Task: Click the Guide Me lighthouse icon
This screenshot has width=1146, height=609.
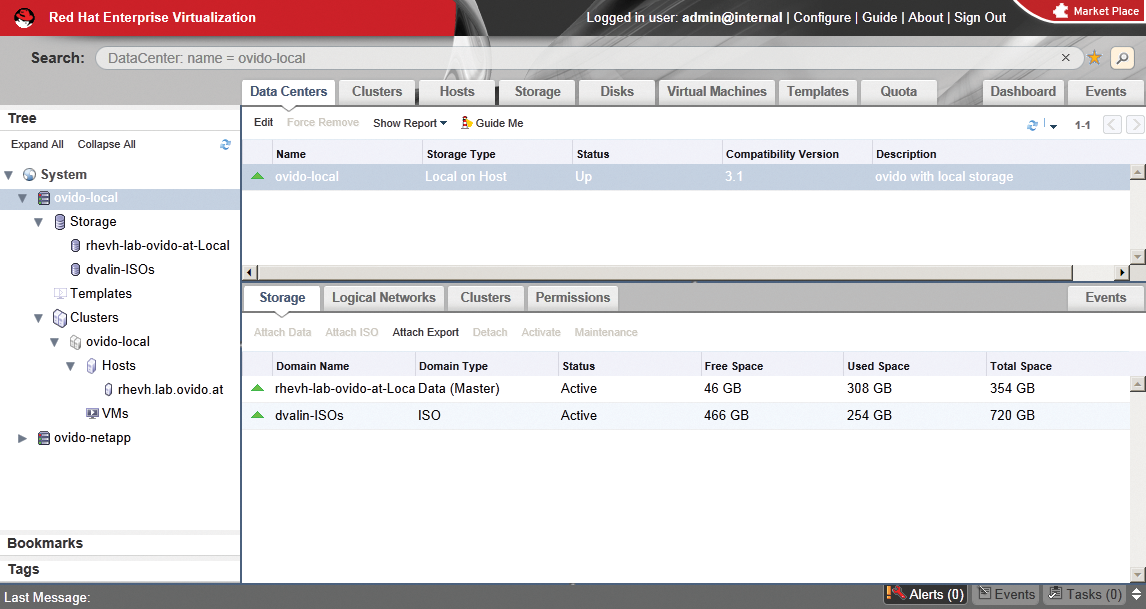Action: point(465,122)
